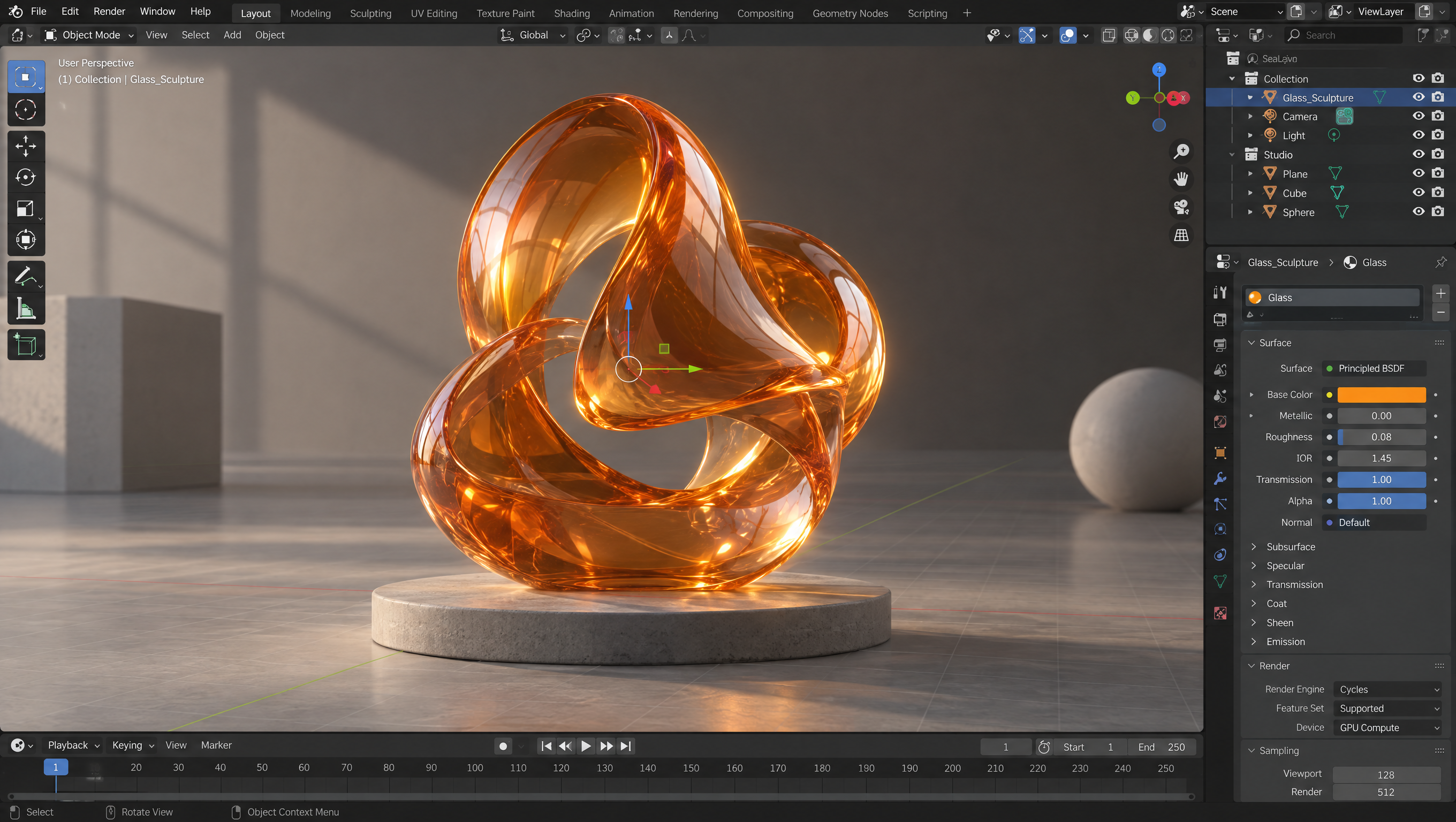Select the Cursor tool in the left toolbar

pos(26,109)
